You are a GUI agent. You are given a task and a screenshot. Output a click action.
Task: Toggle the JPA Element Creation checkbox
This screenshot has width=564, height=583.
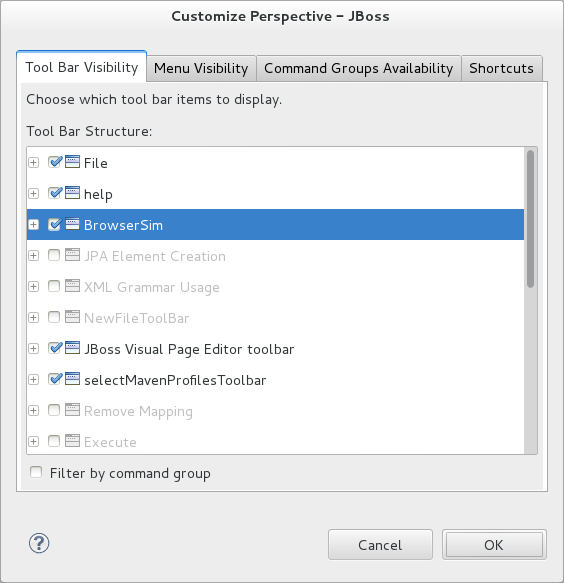click(x=54, y=255)
